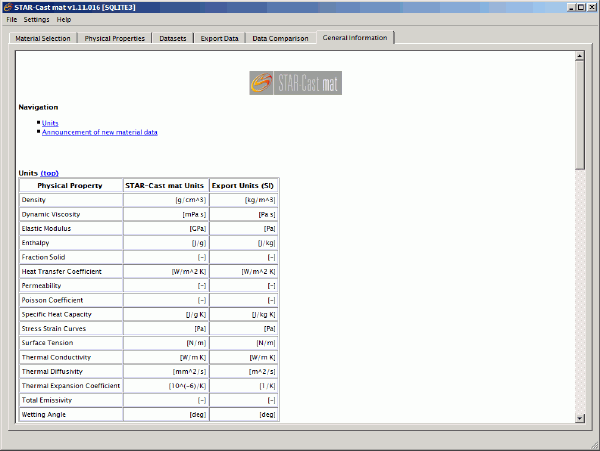This screenshot has height=451, width=600.
Task: Select the Data Comparison tab
Action: 280,38
